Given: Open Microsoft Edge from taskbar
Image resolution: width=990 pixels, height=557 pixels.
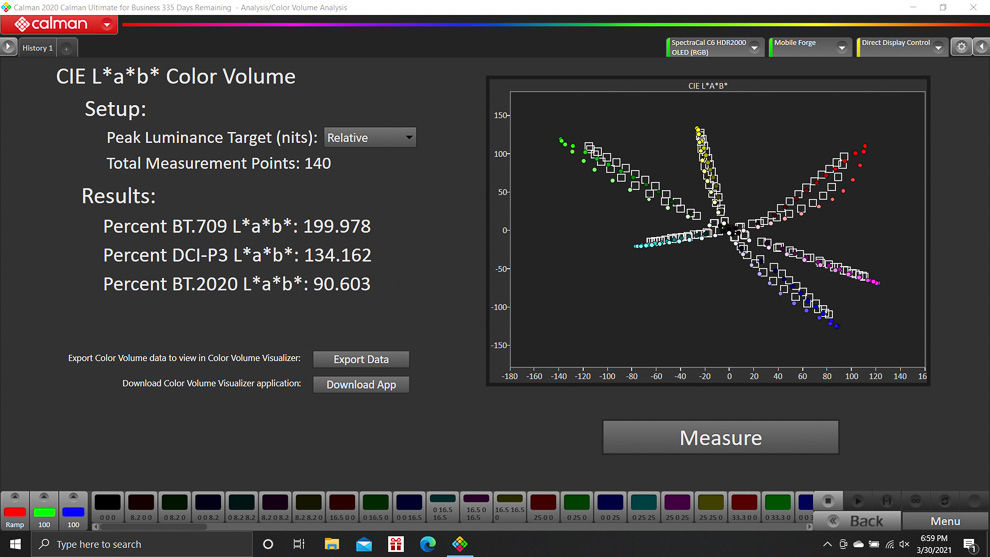Looking at the screenshot, I should (427, 544).
